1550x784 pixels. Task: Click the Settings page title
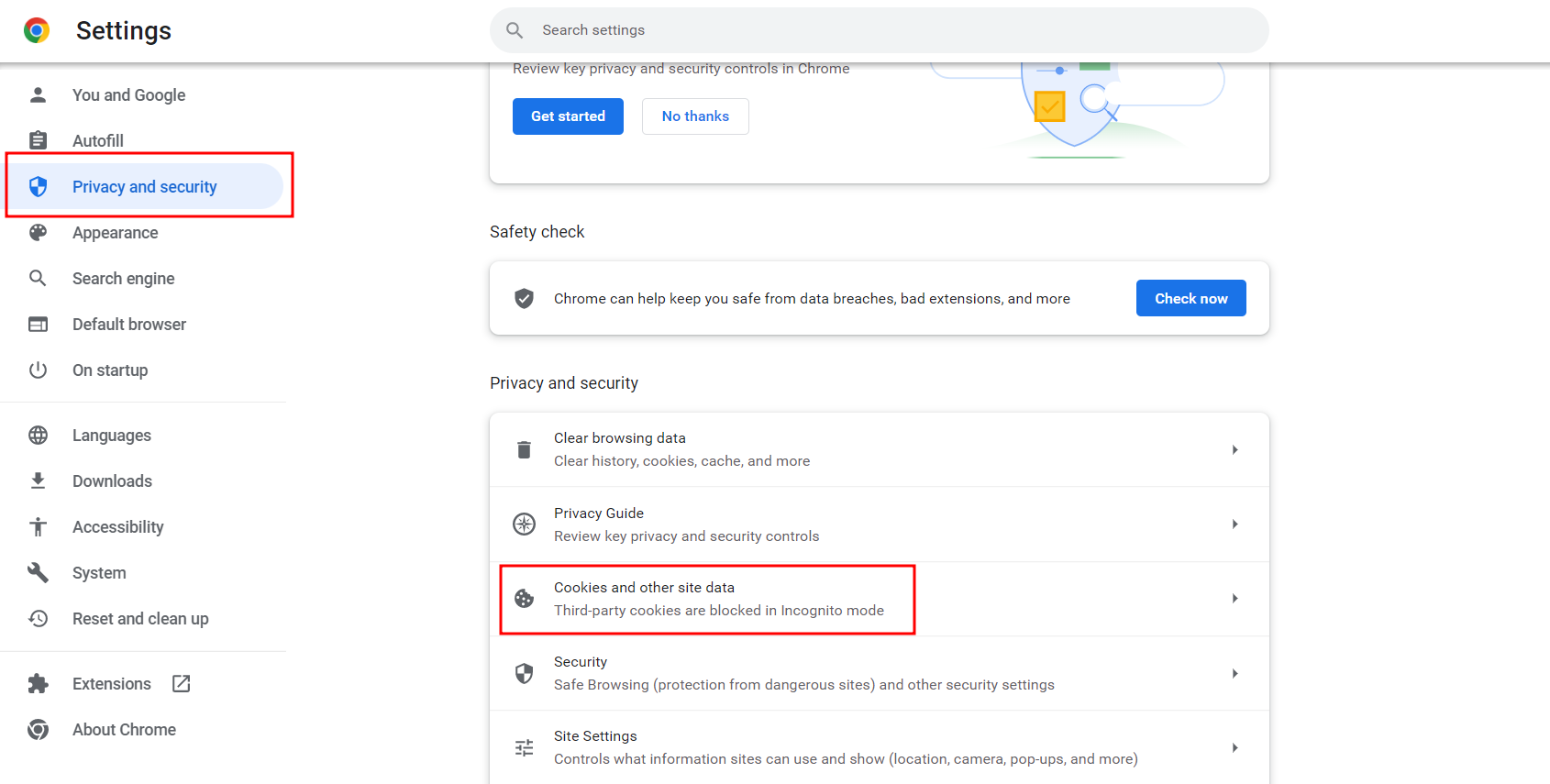tap(124, 30)
